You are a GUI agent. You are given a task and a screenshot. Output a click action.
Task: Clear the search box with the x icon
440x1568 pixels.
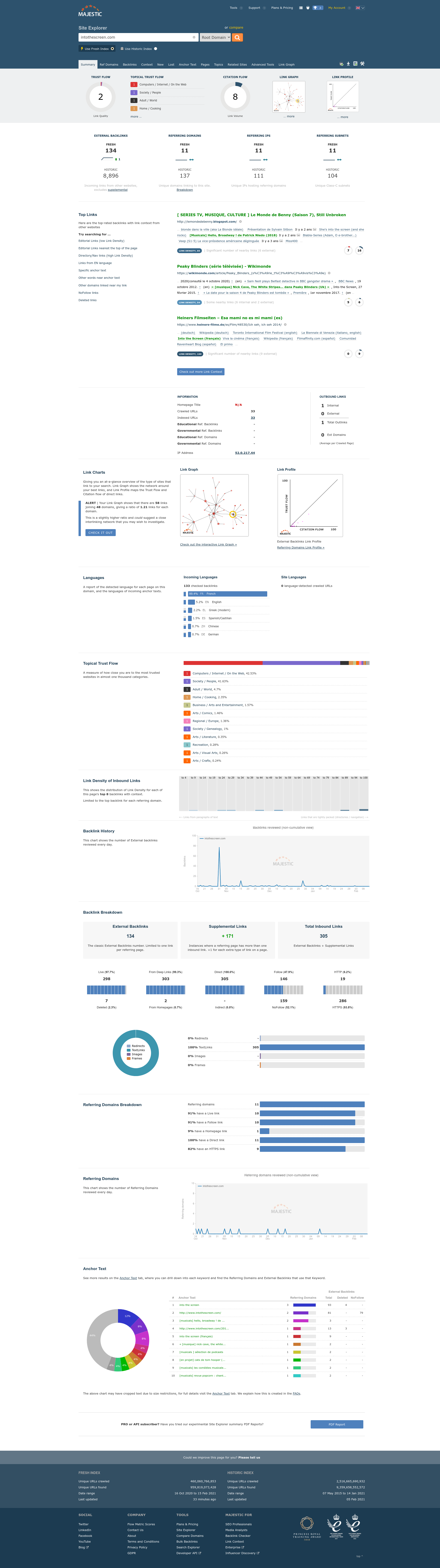click(194, 37)
